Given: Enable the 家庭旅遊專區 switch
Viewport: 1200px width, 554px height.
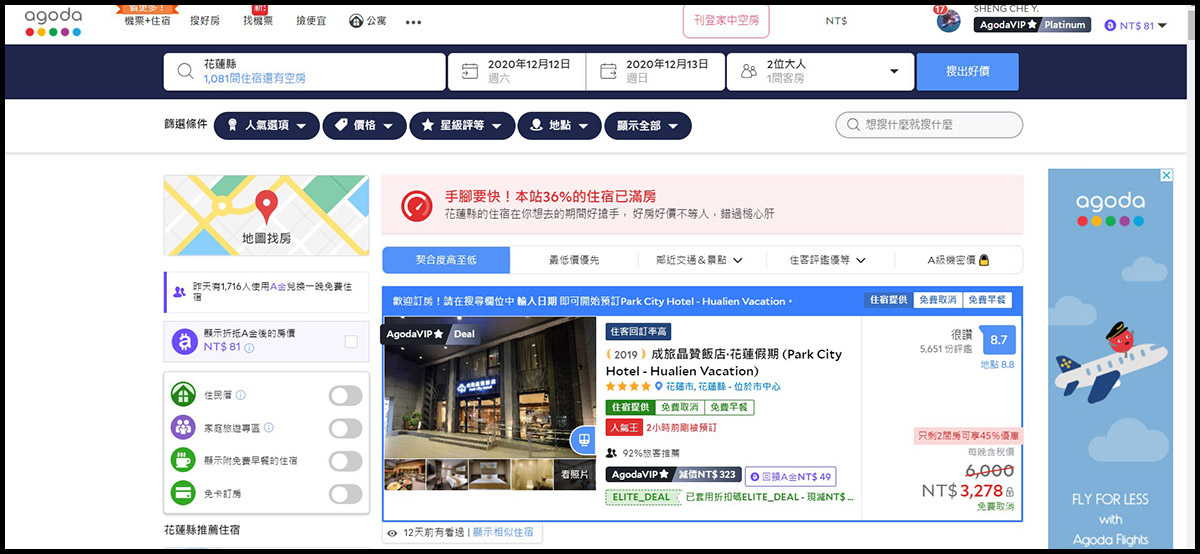Looking at the screenshot, I should tap(345, 429).
